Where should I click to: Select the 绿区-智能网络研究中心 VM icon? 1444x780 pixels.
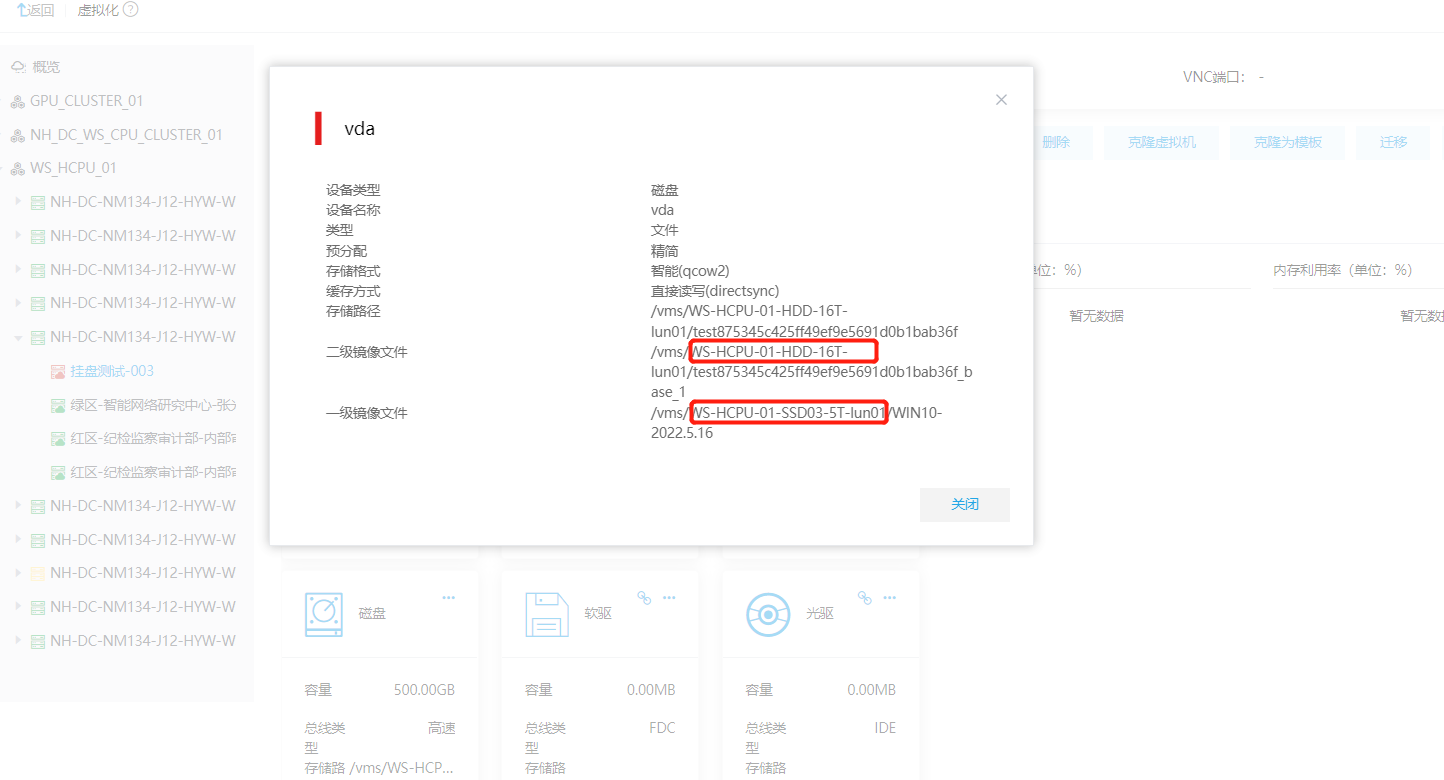[59, 405]
